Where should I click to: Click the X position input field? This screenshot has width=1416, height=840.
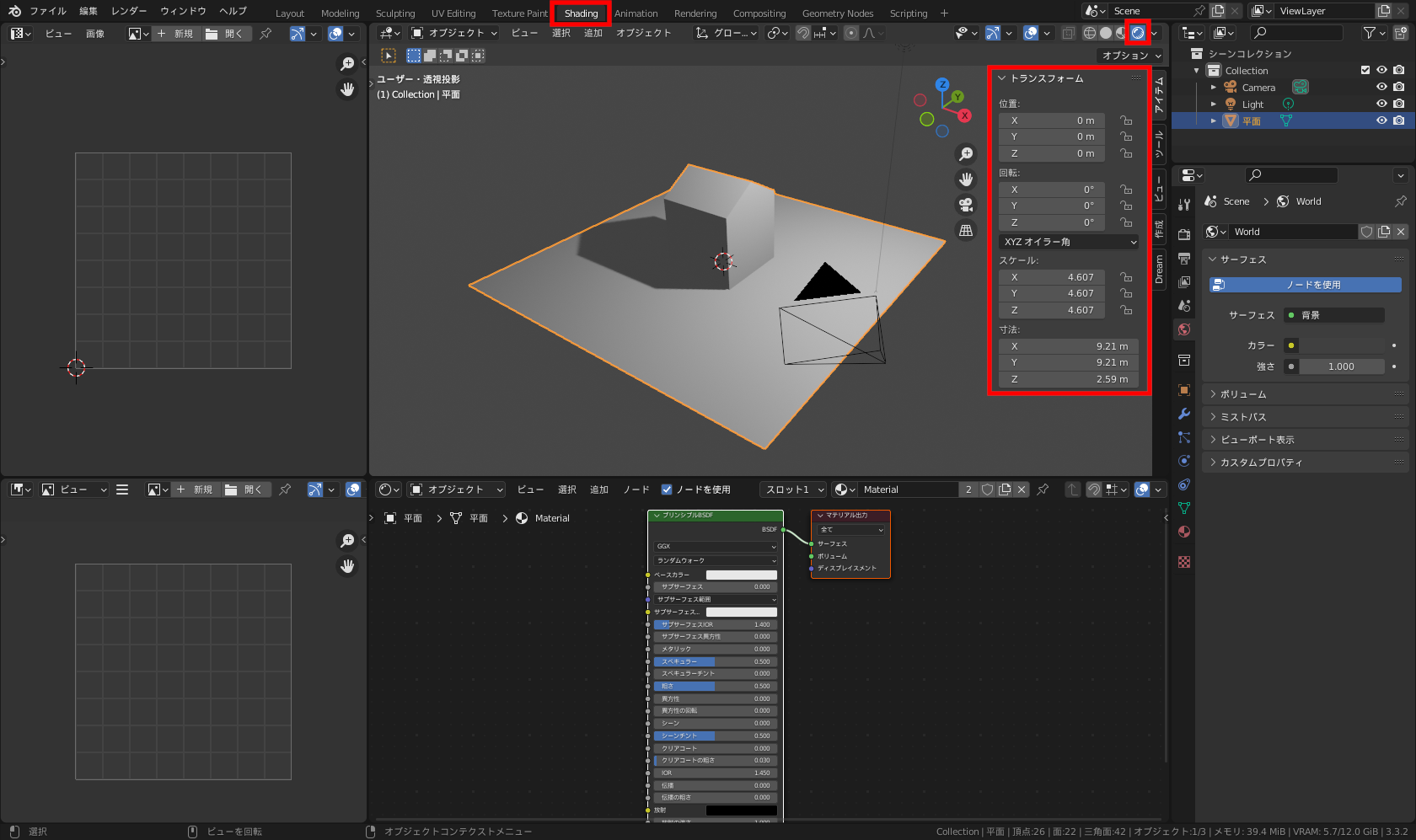coord(1051,120)
